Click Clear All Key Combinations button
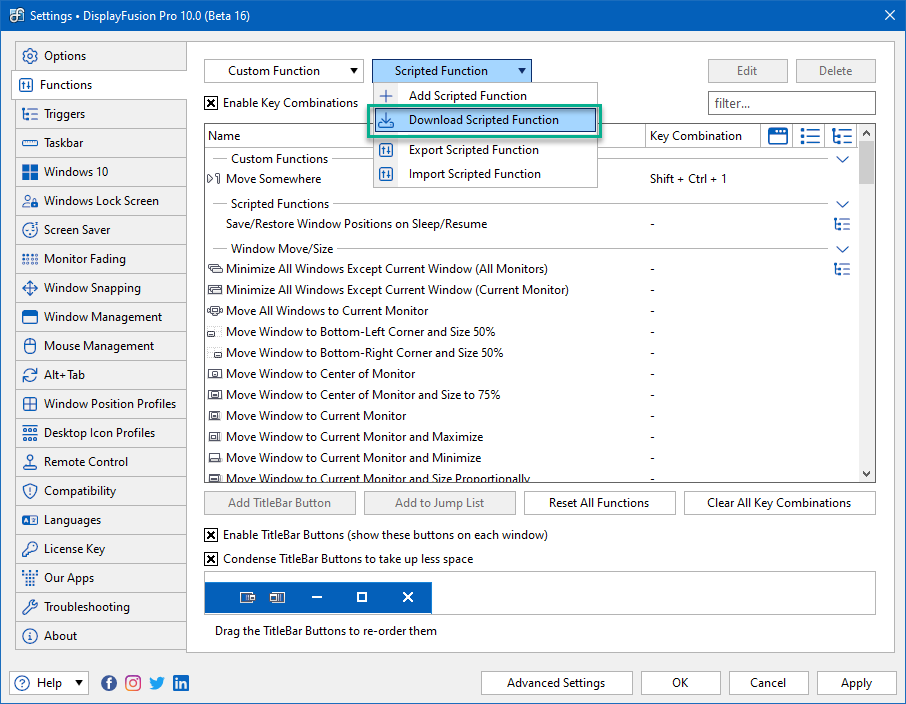Screen dimensions: 906x704 [779, 503]
